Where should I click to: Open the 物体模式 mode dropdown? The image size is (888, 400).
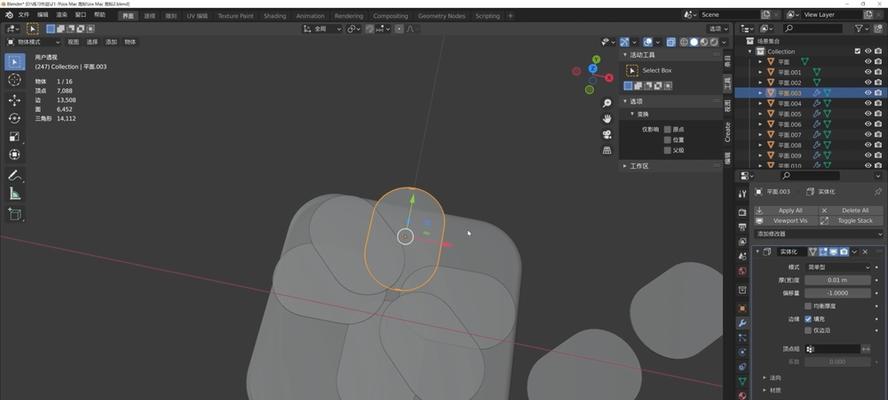[x=30, y=42]
